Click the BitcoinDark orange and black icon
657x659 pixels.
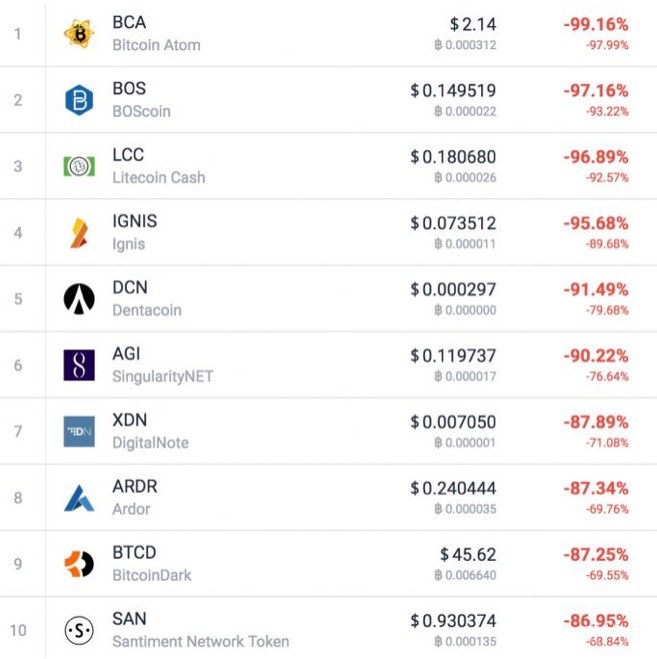click(x=79, y=564)
